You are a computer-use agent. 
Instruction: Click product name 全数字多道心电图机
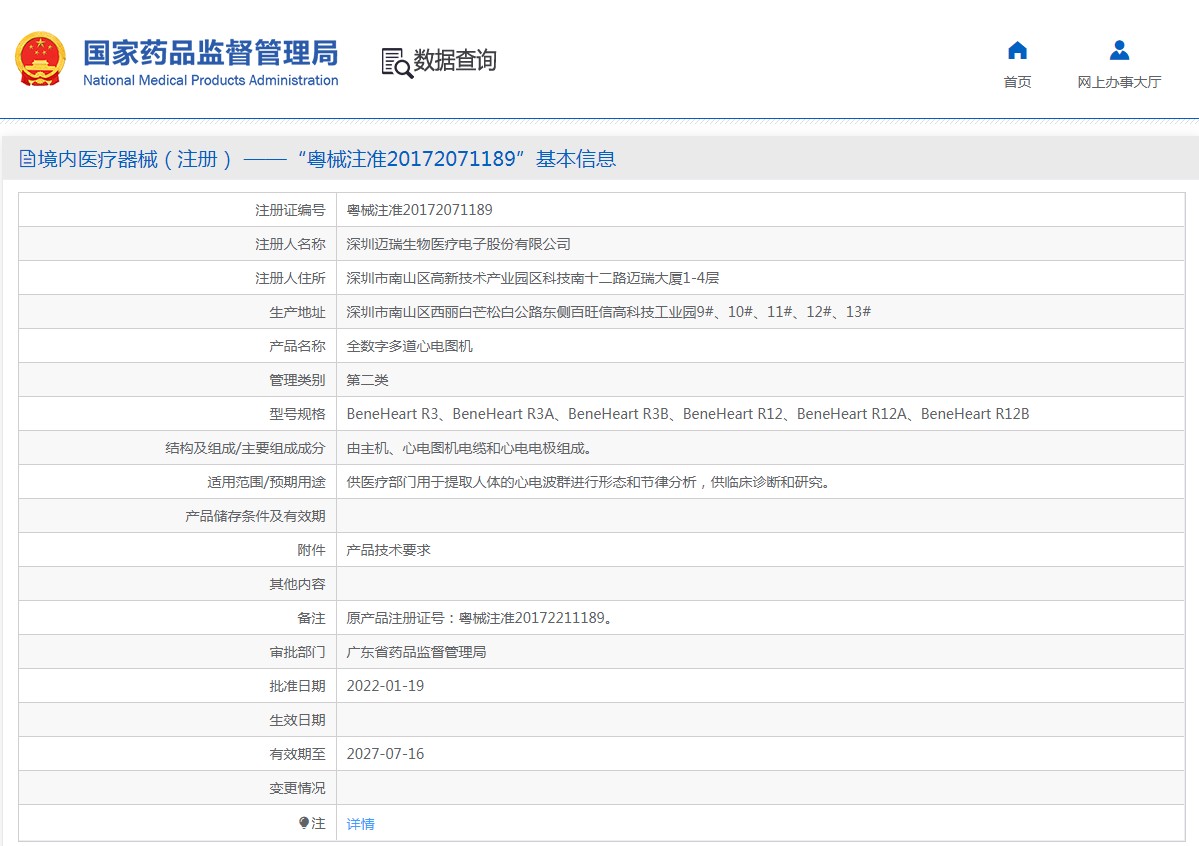[409, 346]
